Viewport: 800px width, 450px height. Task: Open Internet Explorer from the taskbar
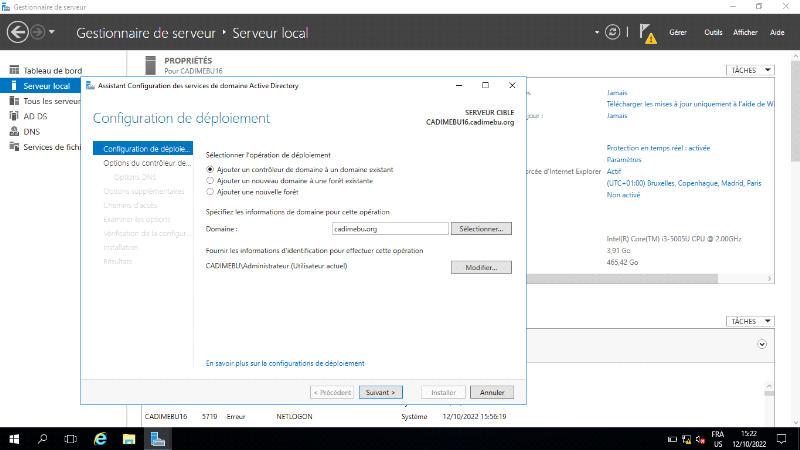coord(100,438)
